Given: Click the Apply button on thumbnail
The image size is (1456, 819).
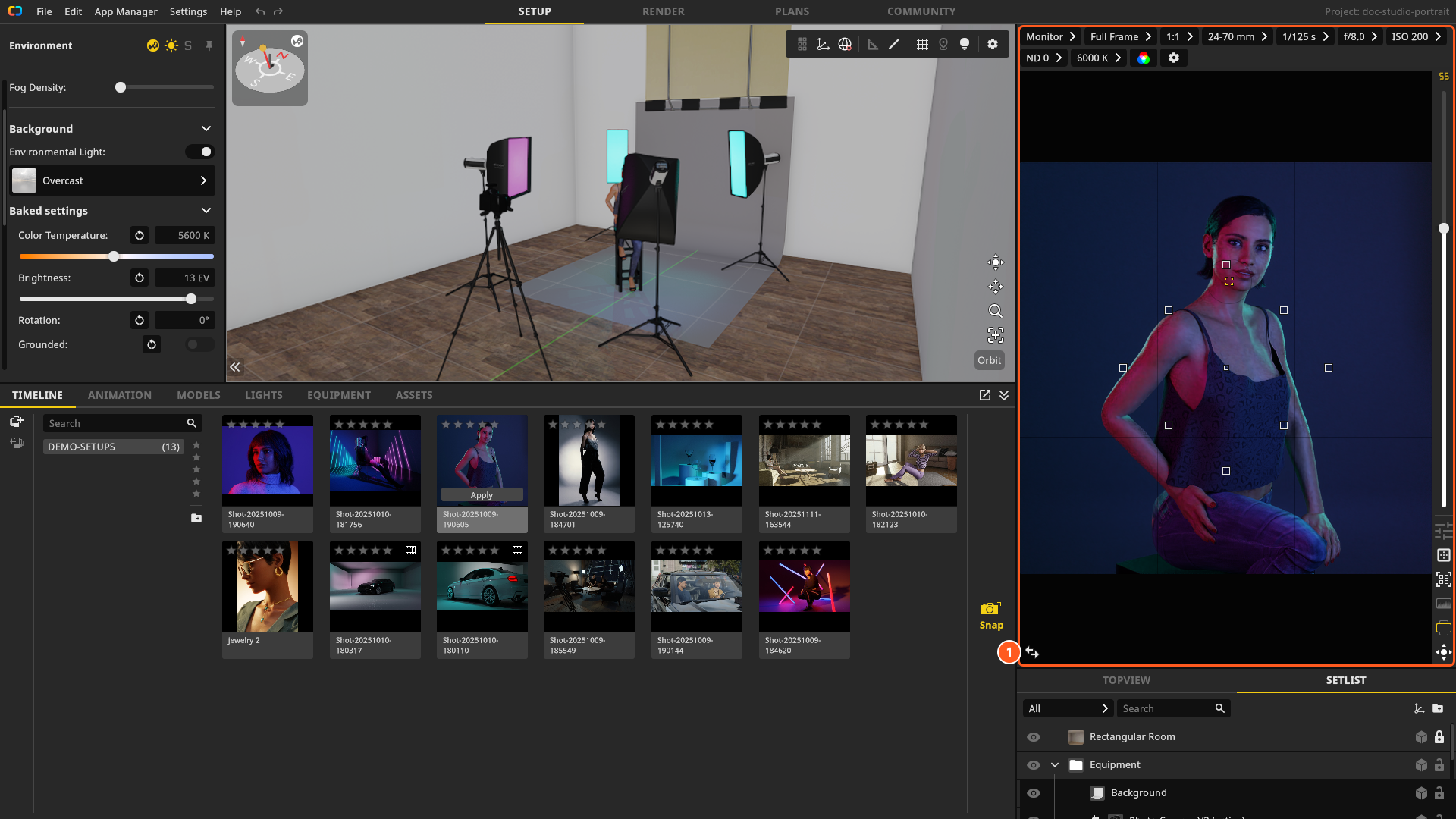Looking at the screenshot, I should tap(482, 495).
